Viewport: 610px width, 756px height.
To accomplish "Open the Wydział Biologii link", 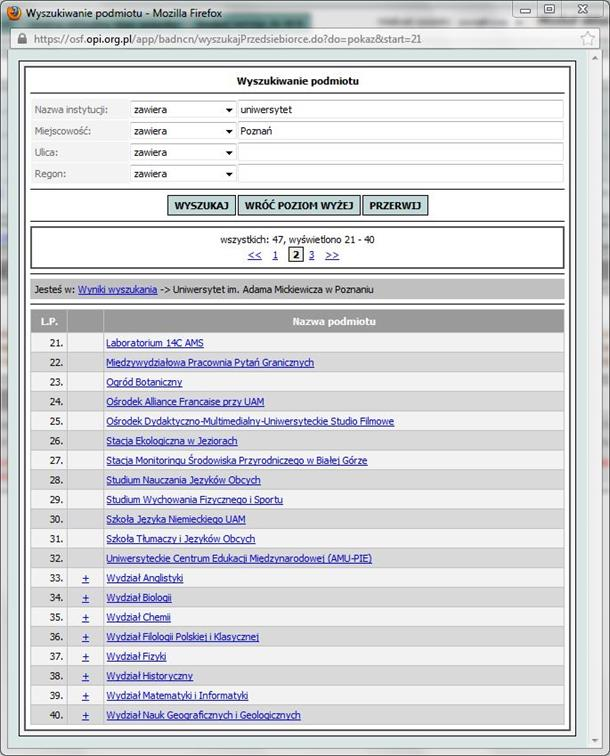I will [x=139, y=598].
